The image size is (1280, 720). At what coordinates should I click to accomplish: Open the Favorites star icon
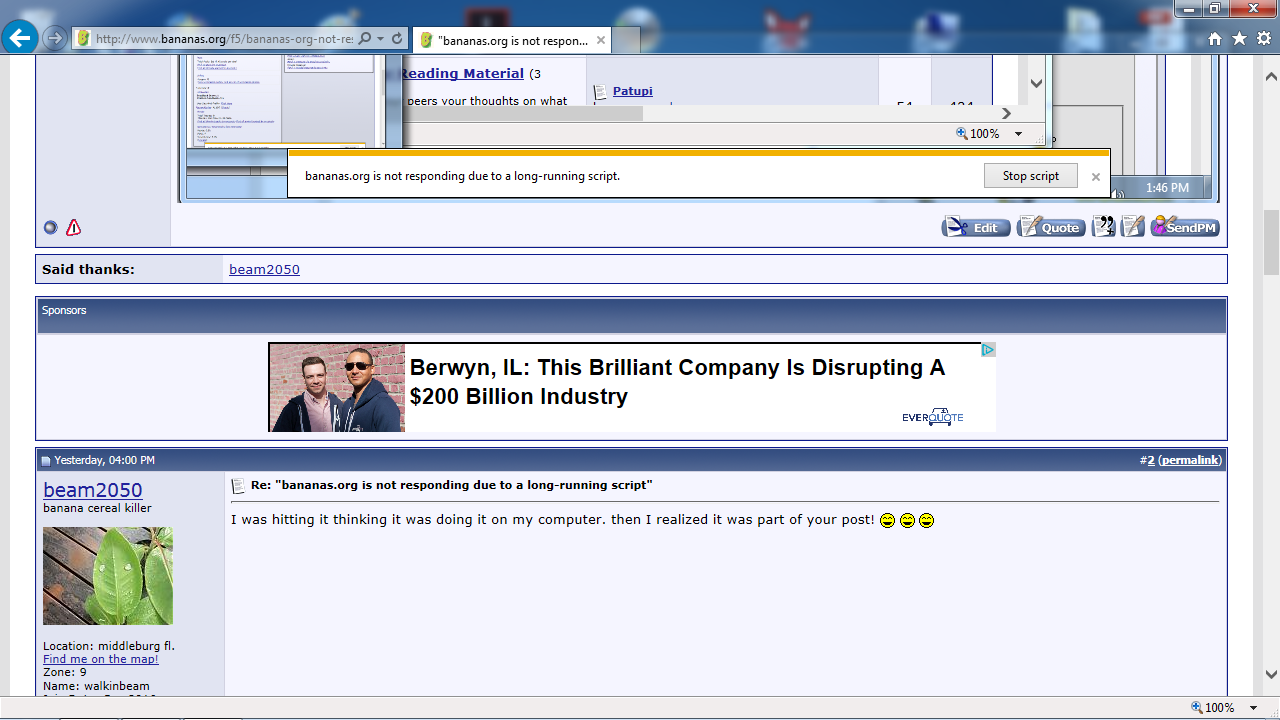pyautogui.click(x=1239, y=38)
